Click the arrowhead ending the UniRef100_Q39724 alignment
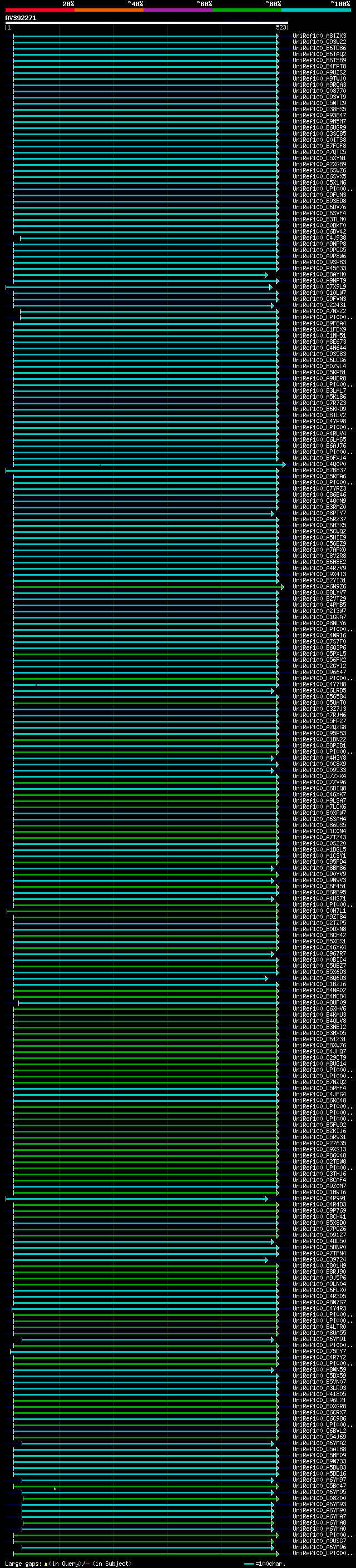This screenshot has height=1568, width=356. click(x=266, y=1260)
